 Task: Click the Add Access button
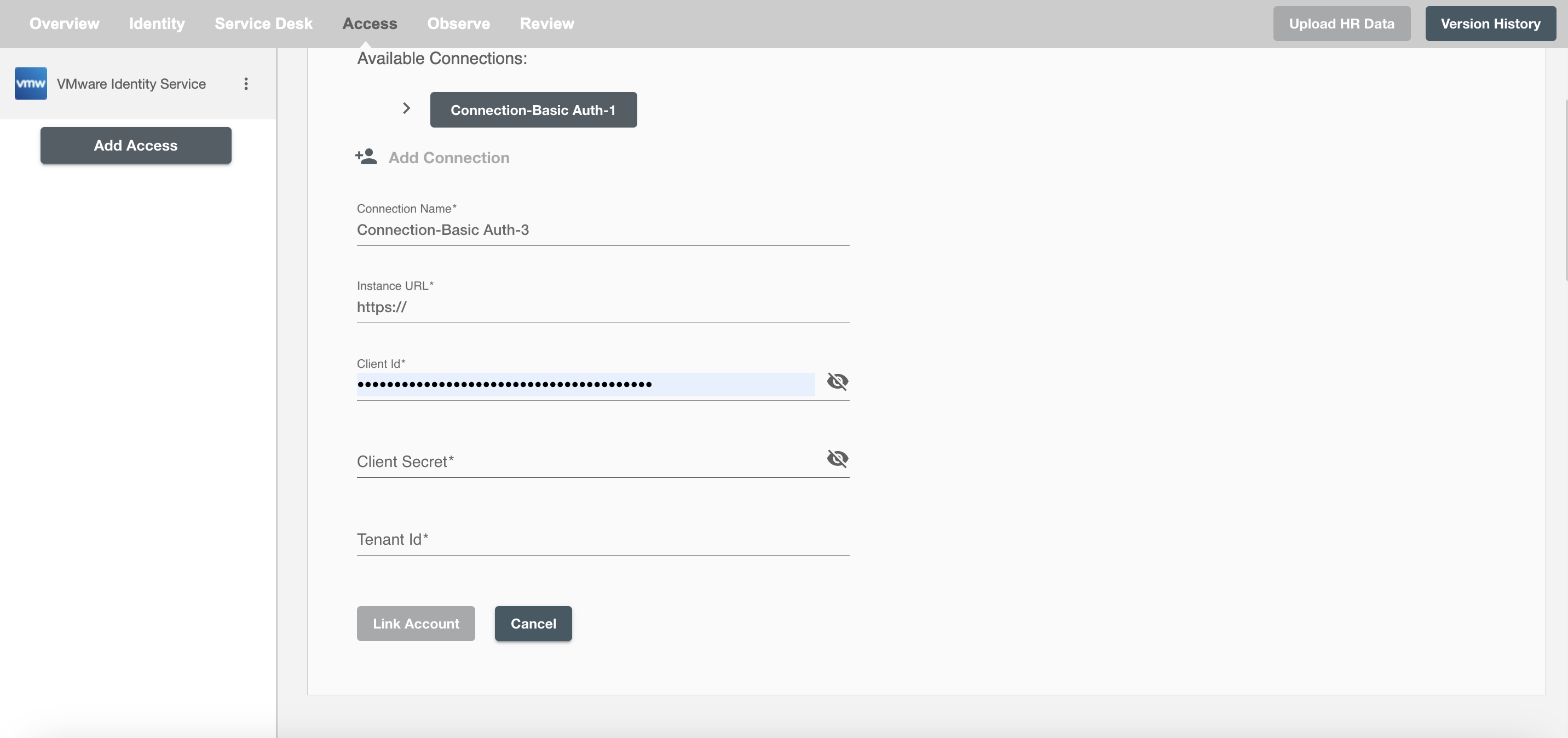pyautogui.click(x=135, y=145)
